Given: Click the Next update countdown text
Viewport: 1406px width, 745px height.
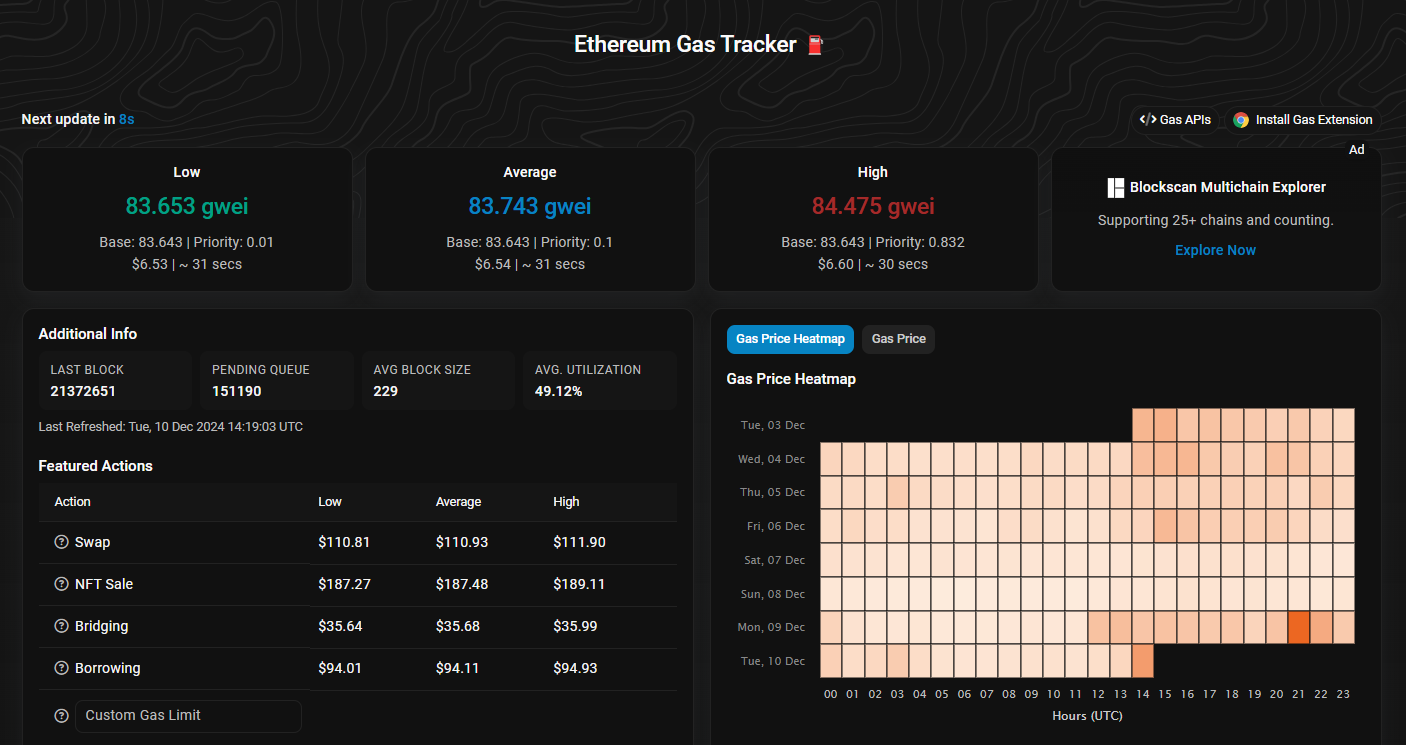Looking at the screenshot, I should coord(78,119).
